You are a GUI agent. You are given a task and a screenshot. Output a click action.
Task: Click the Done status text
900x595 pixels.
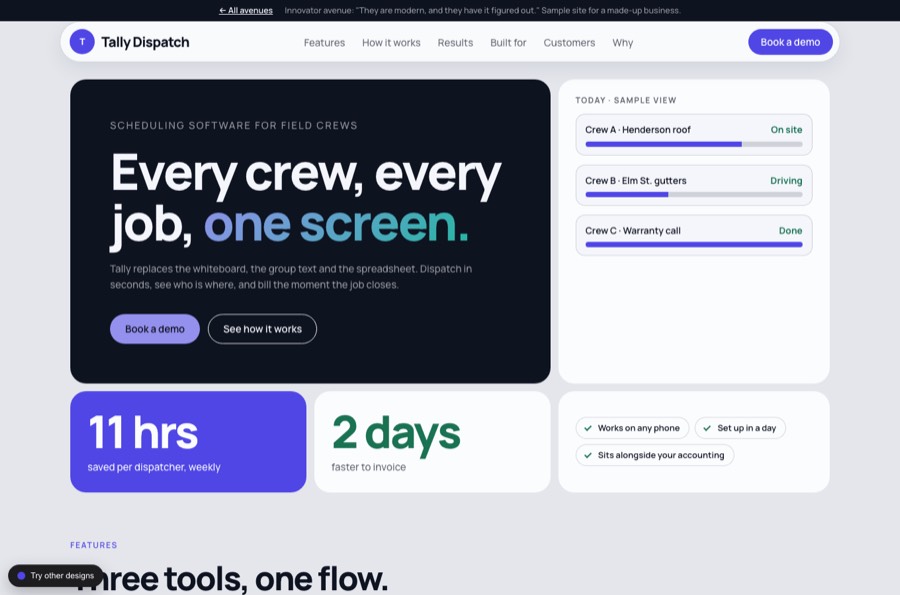tap(790, 231)
